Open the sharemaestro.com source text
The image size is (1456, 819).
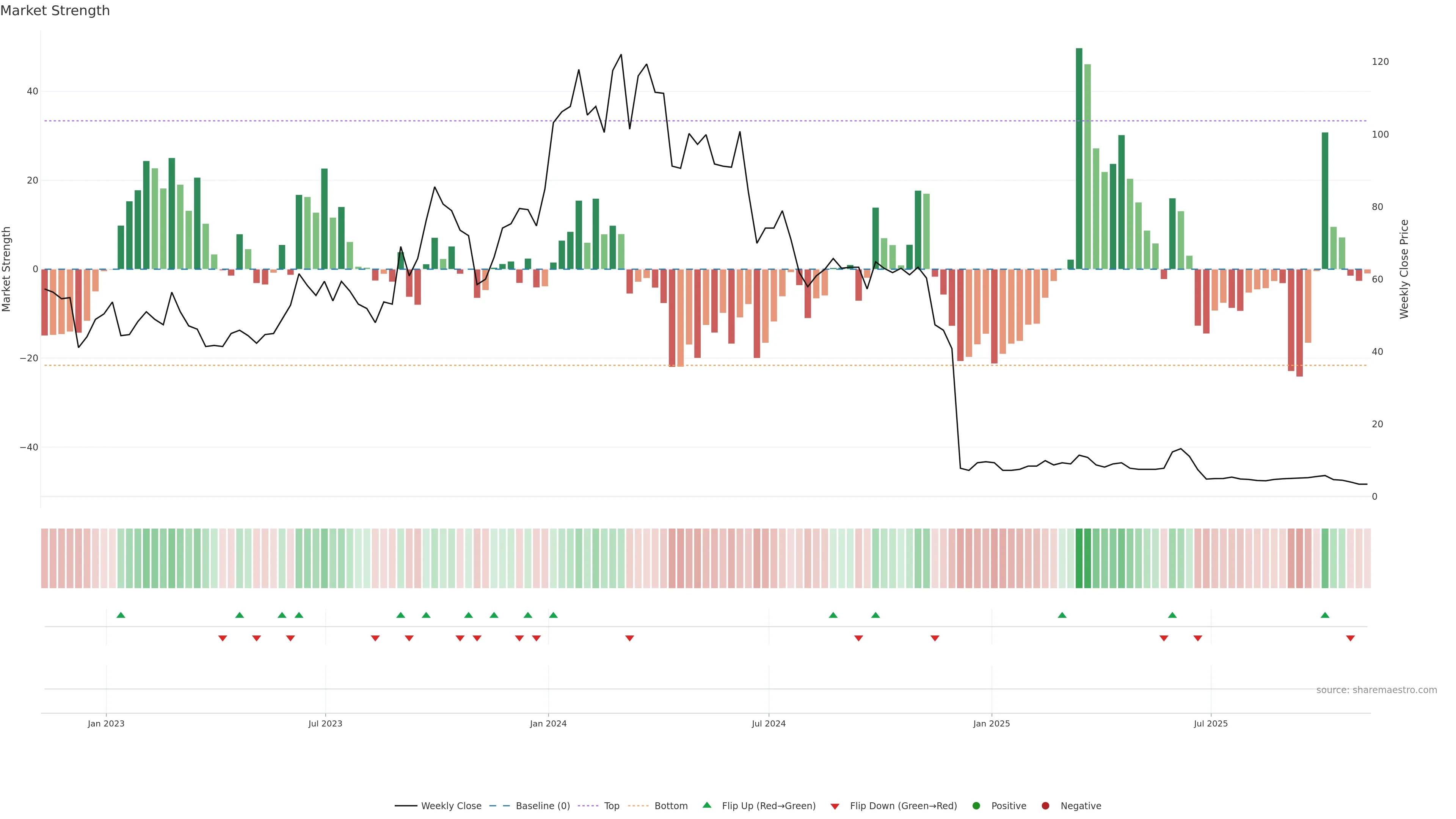[1376, 690]
